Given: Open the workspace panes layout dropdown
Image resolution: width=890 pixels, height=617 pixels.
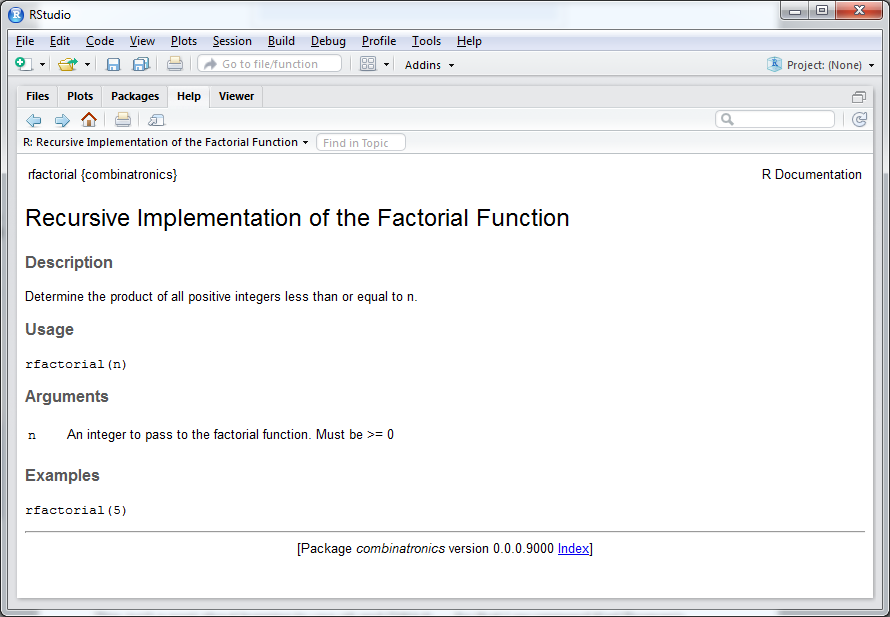Looking at the screenshot, I should pyautogui.click(x=386, y=65).
